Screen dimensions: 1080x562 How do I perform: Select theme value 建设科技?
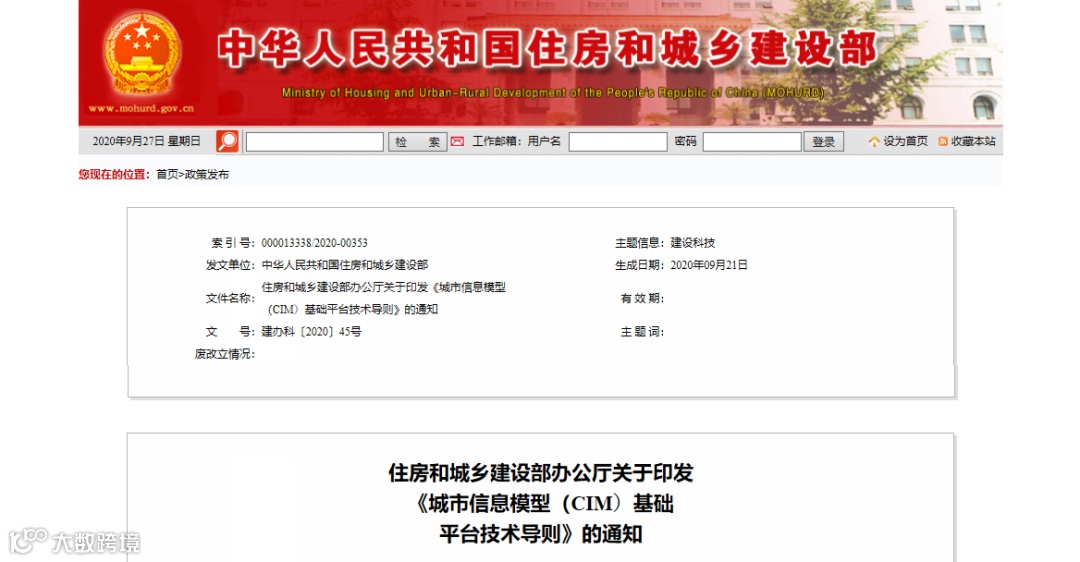point(693,243)
